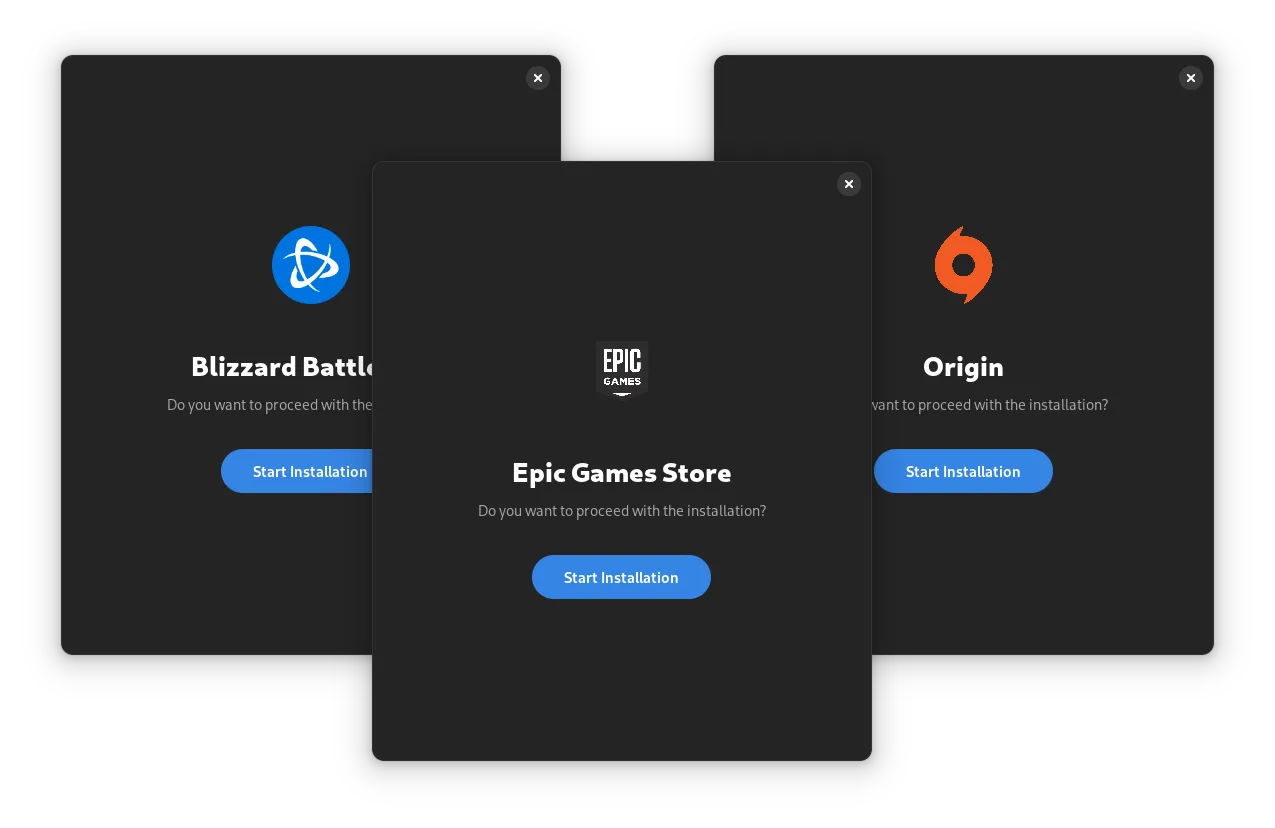Click the Blizzard installation prompt text
The width and height of the screenshot is (1275, 828).
pos(268,405)
